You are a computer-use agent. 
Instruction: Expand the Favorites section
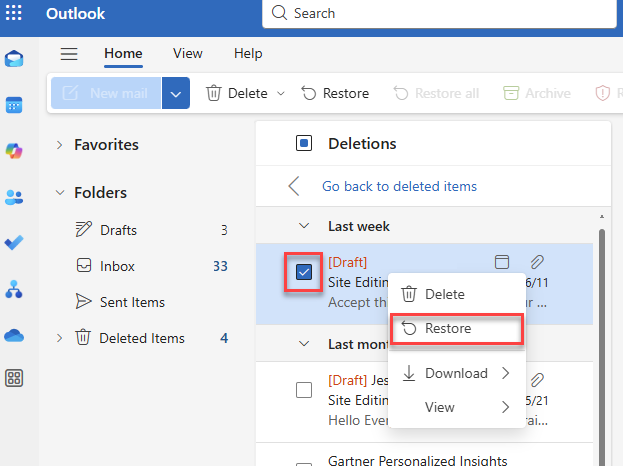(x=60, y=145)
